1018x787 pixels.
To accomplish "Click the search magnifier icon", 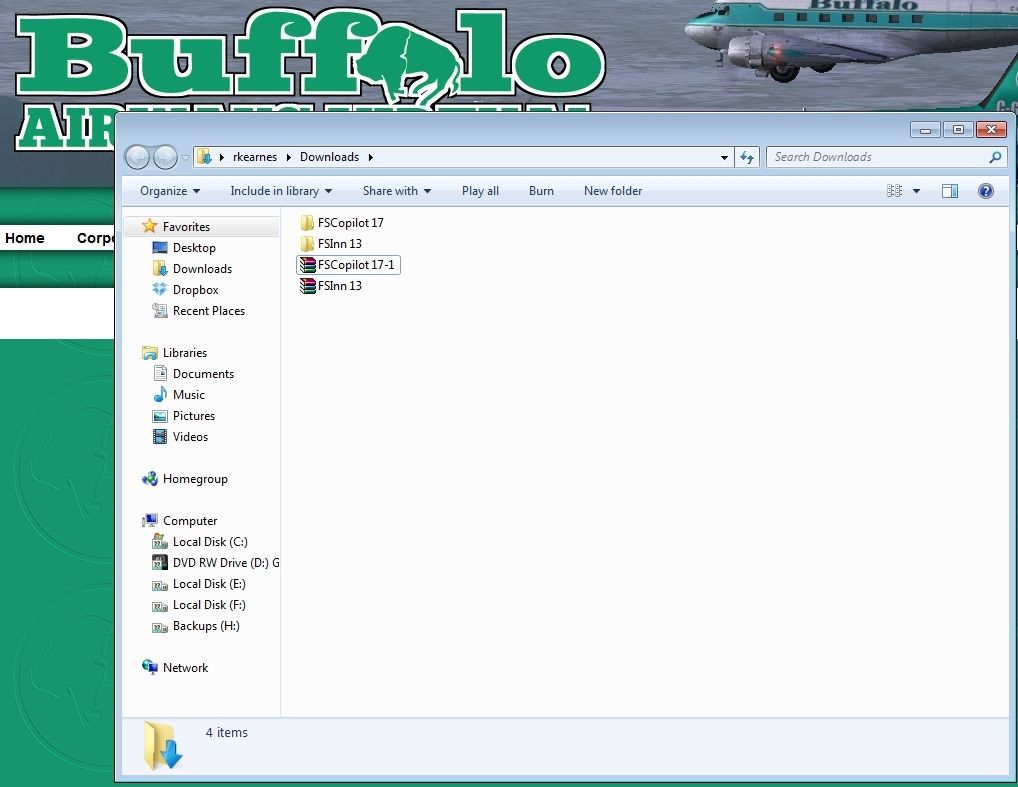I will pos(995,157).
